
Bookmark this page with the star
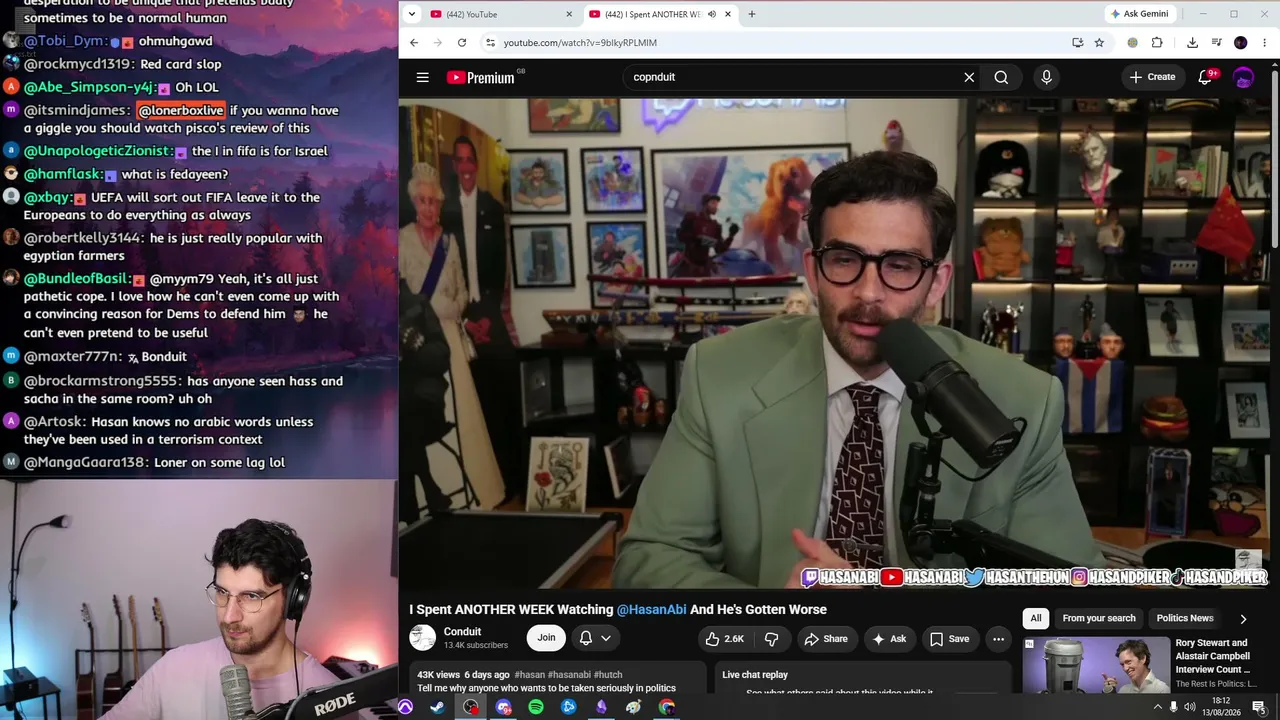point(1099,43)
